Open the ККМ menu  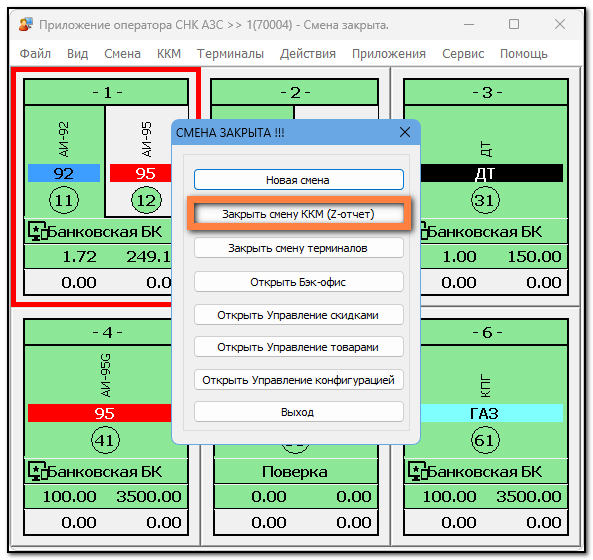pyautogui.click(x=169, y=54)
